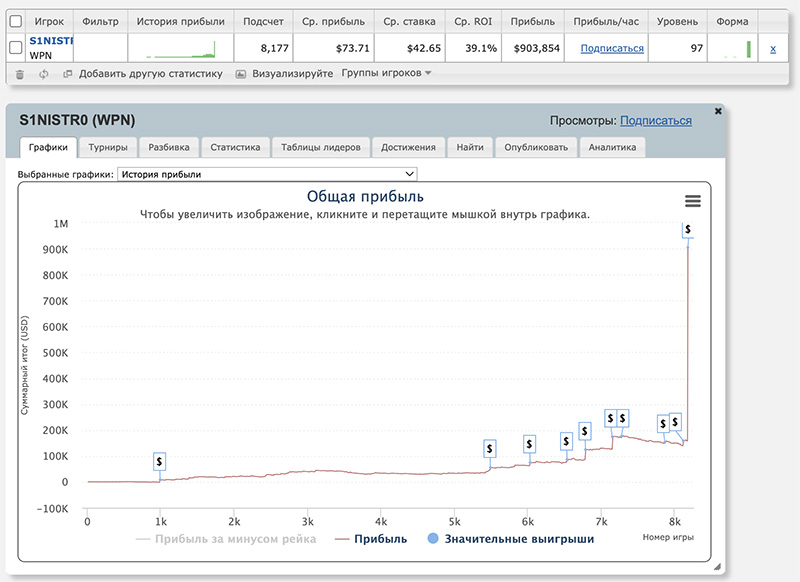Screen dimensions: 800x582
Task: Switch to the Турниры tab
Action: click(x=107, y=147)
